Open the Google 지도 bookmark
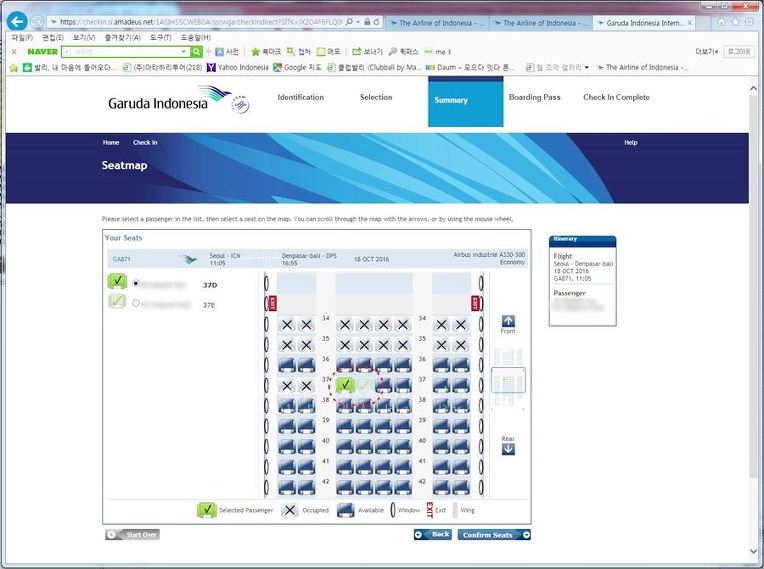This screenshot has height=569, width=764. pyautogui.click(x=297, y=67)
